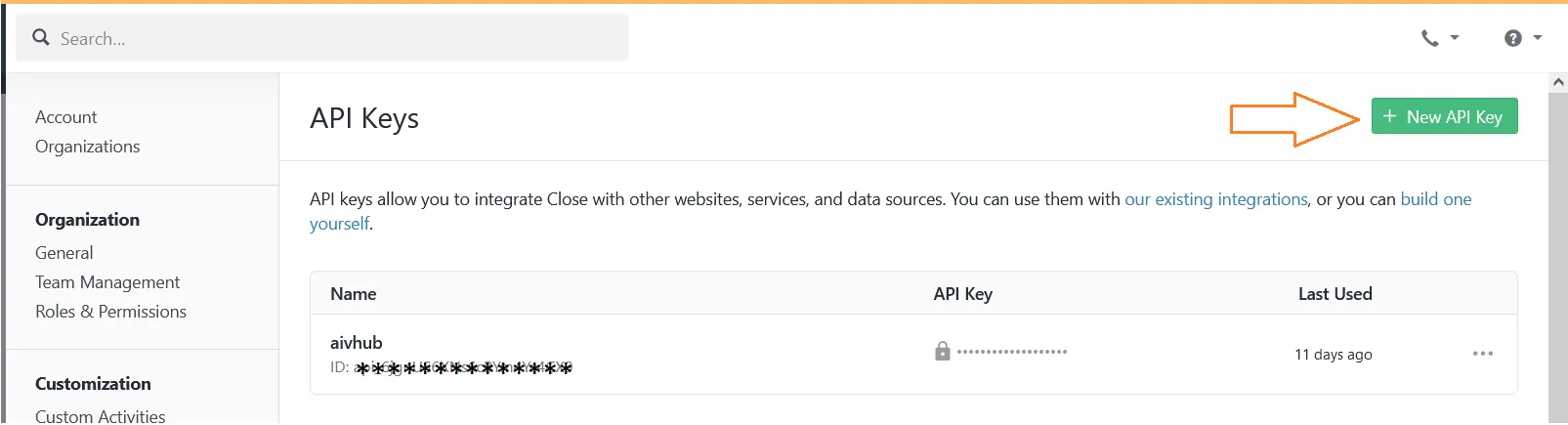Open the three-dot menu for aivhub
The image size is (1568, 425).
click(1483, 354)
